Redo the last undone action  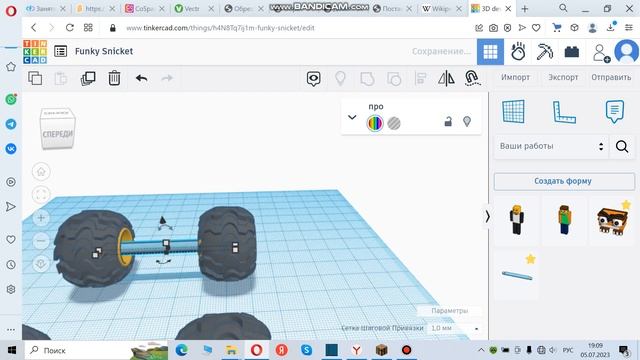coord(167,78)
